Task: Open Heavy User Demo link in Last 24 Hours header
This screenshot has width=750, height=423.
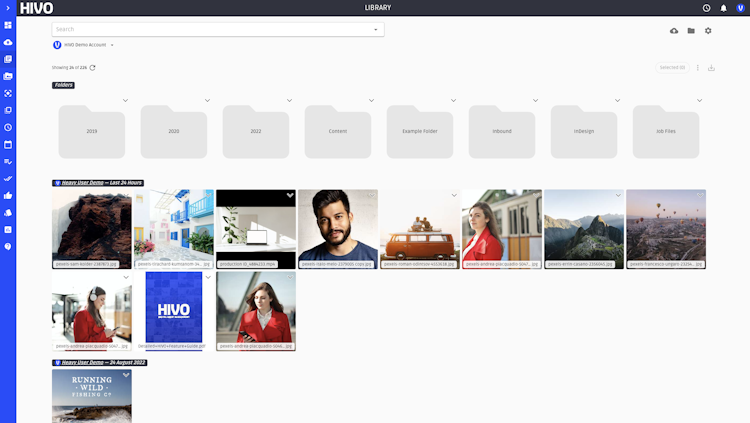Action: click(82, 183)
